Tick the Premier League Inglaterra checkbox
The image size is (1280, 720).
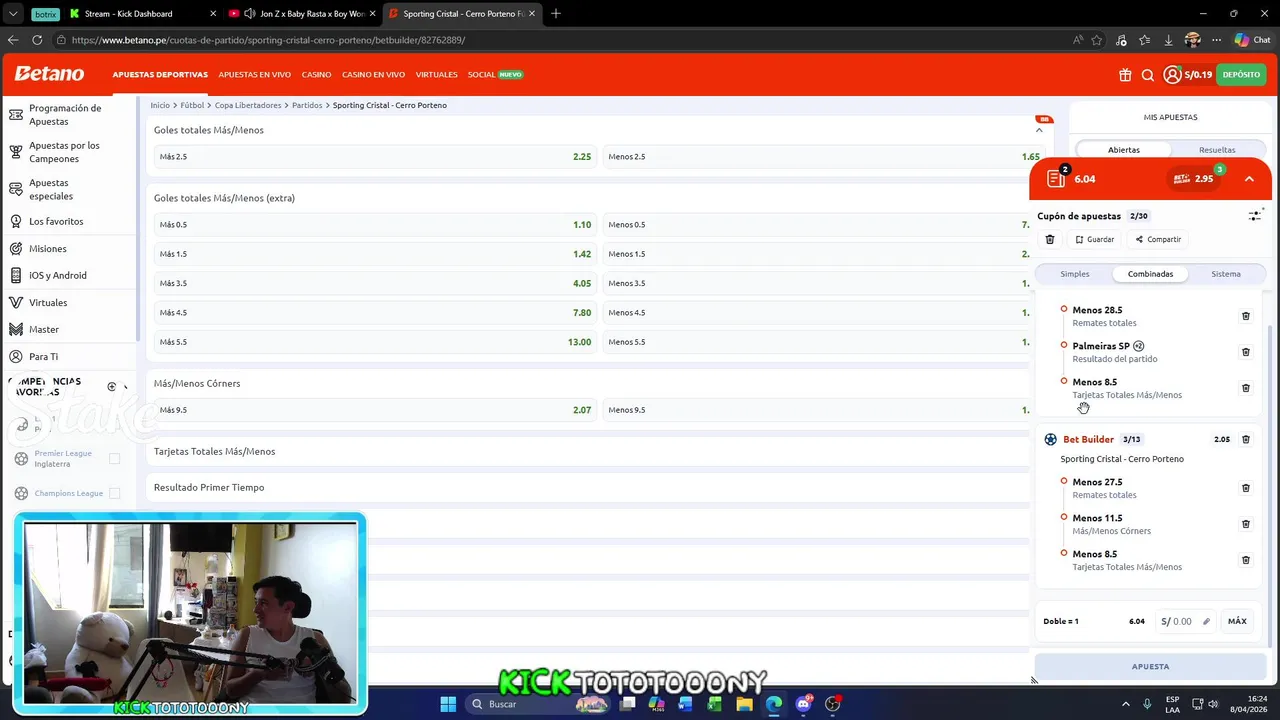pos(114,459)
